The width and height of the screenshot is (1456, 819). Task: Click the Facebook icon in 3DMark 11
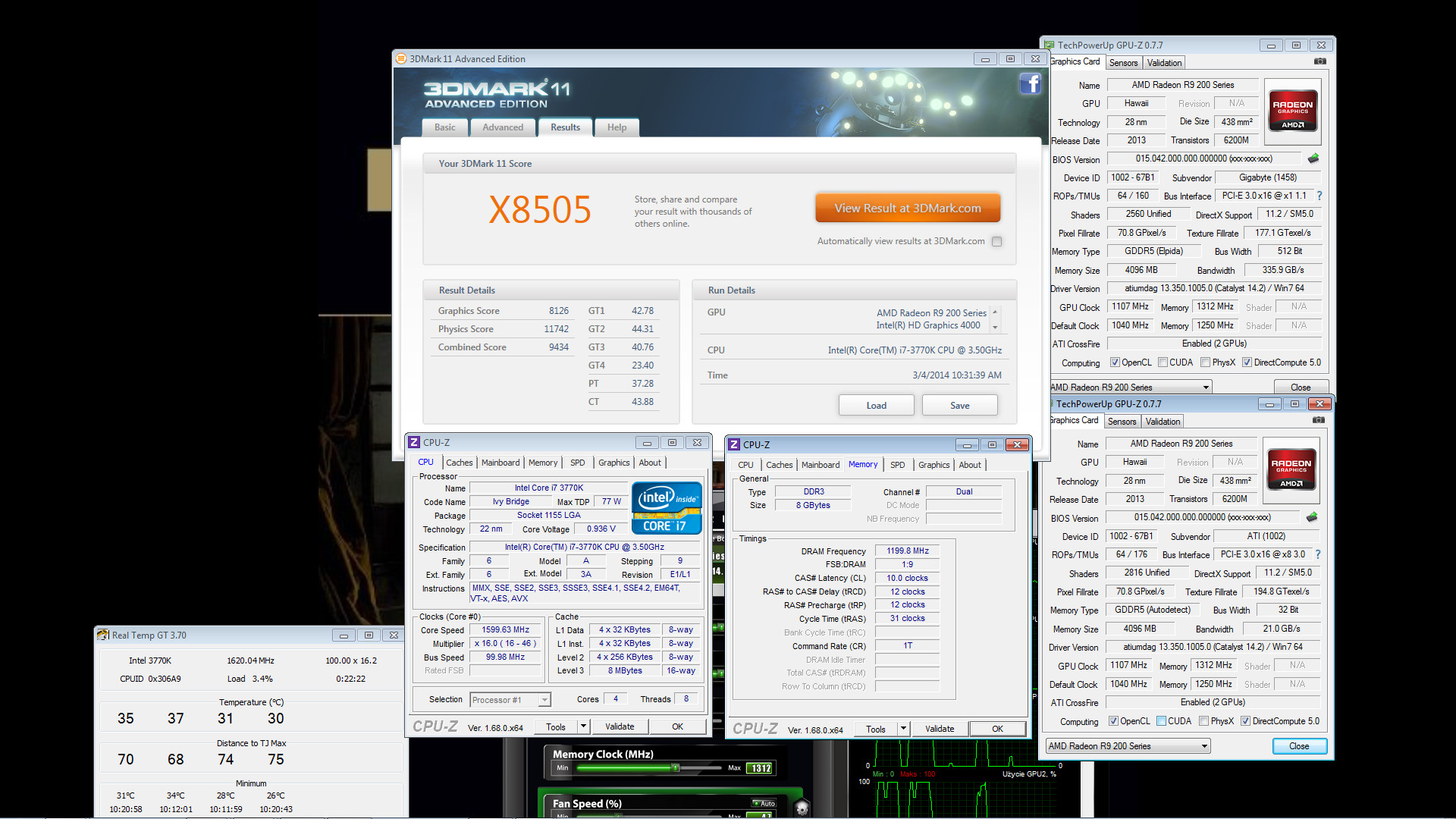[x=1030, y=83]
